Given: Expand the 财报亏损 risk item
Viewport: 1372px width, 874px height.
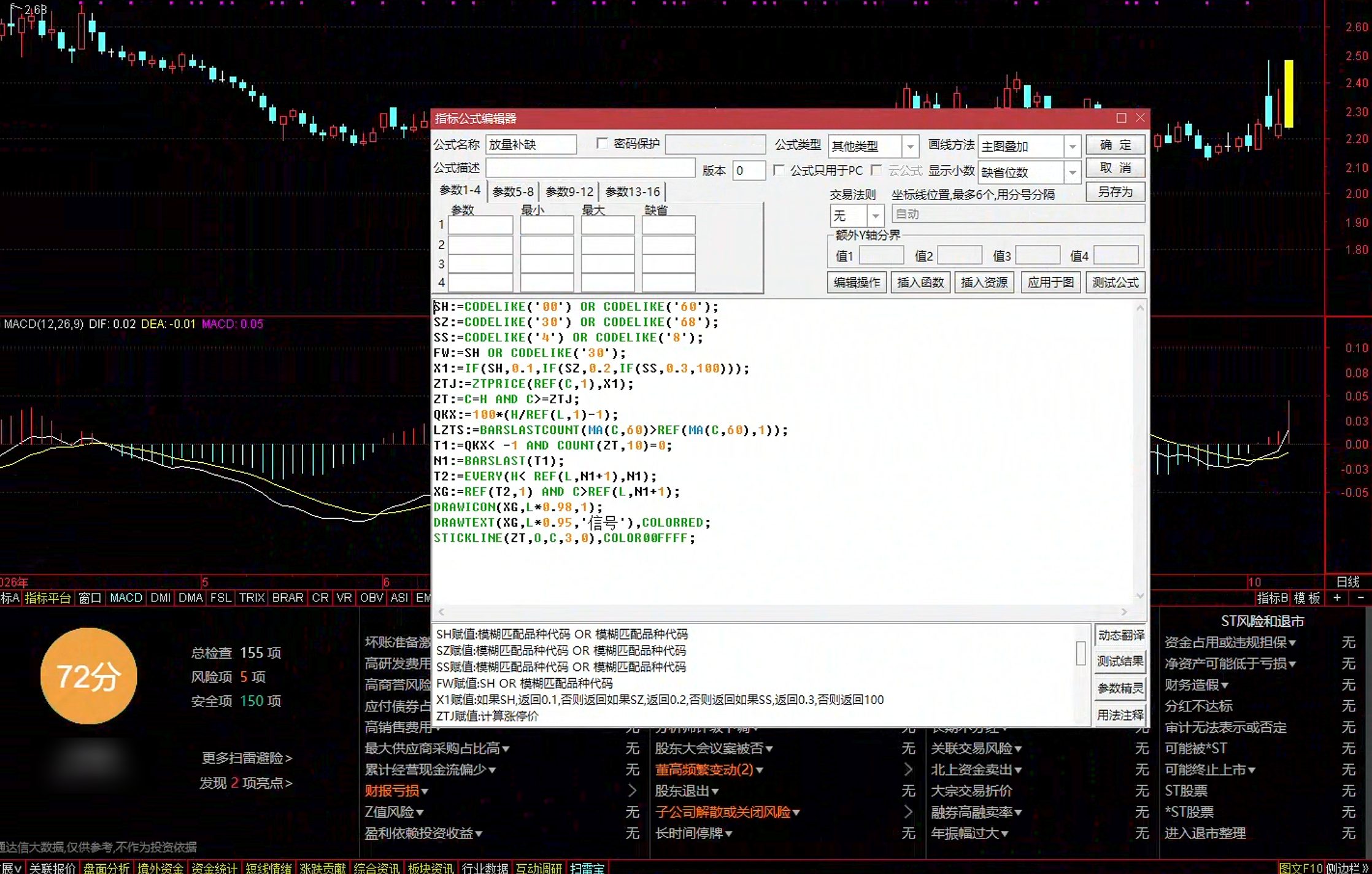Looking at the screenshot, I should (x=396, y=791).
